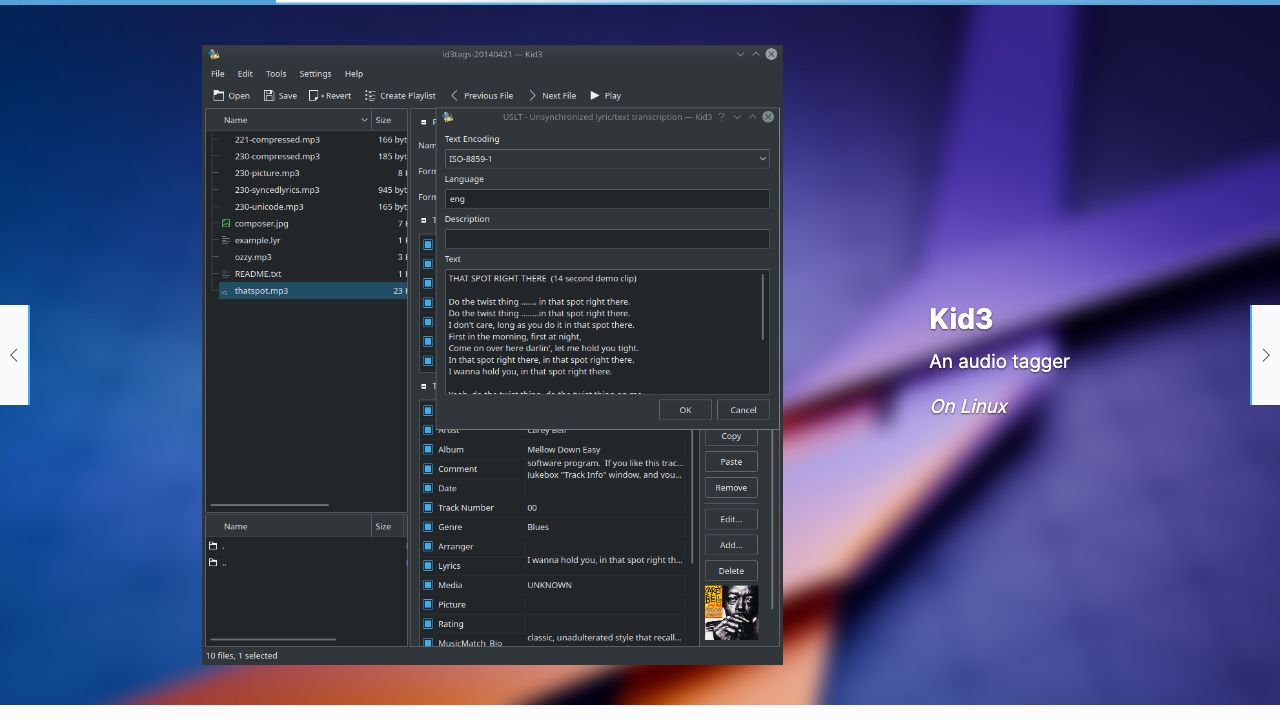Click the Create Playlist list icon

click(370, 96)
